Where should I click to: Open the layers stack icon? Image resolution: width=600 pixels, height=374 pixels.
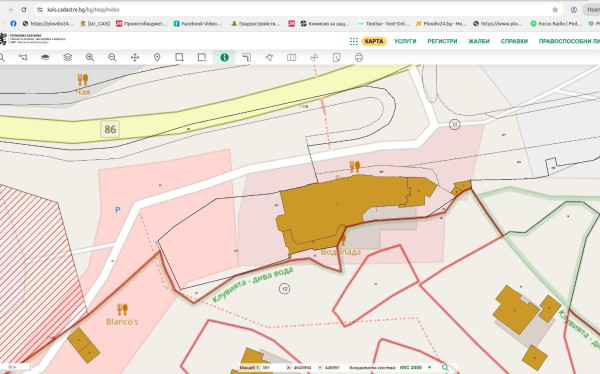point(67,57)
